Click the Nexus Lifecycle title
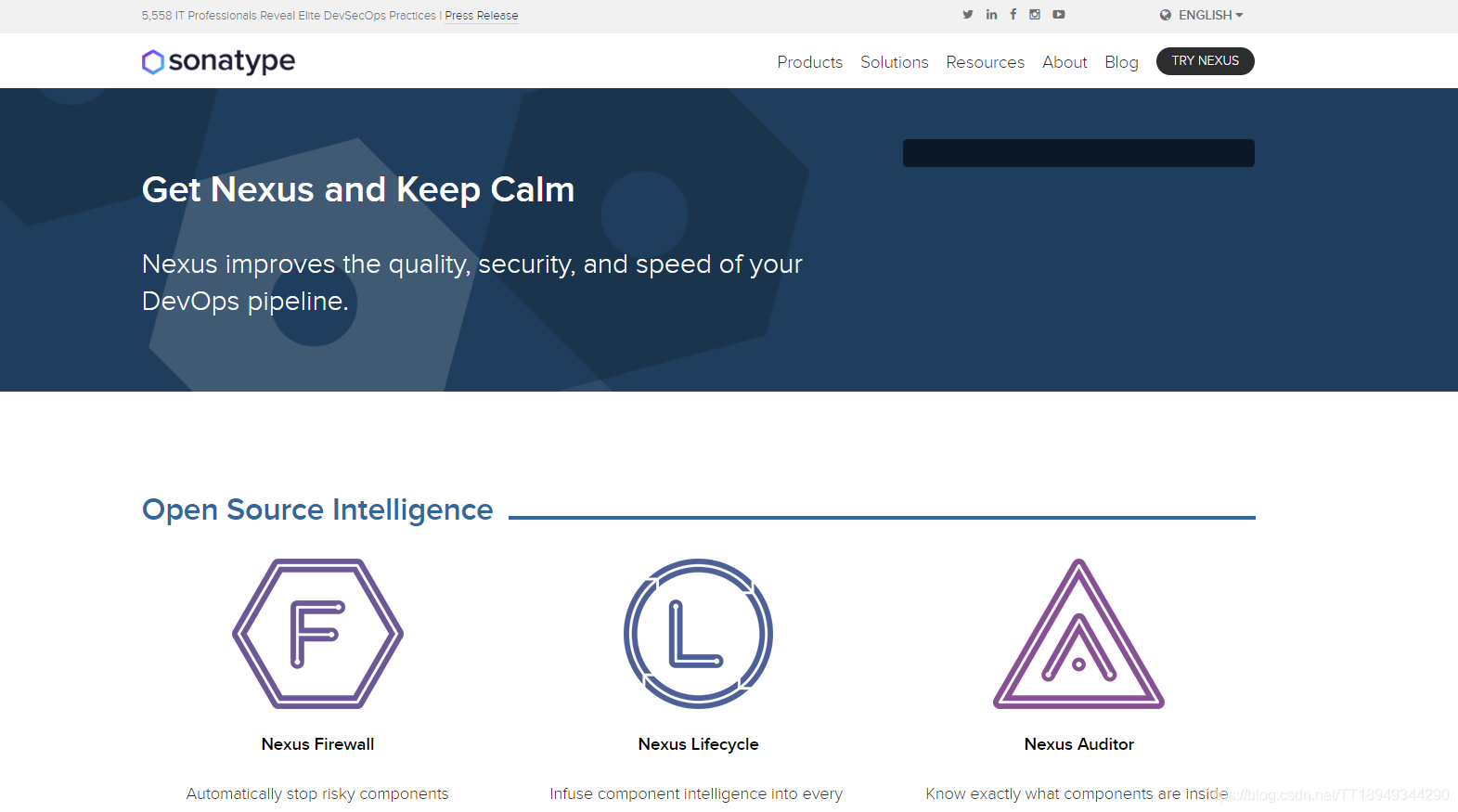Image resolution: width=1458 pixels, height=812 pixels. (x=698, y=744)
